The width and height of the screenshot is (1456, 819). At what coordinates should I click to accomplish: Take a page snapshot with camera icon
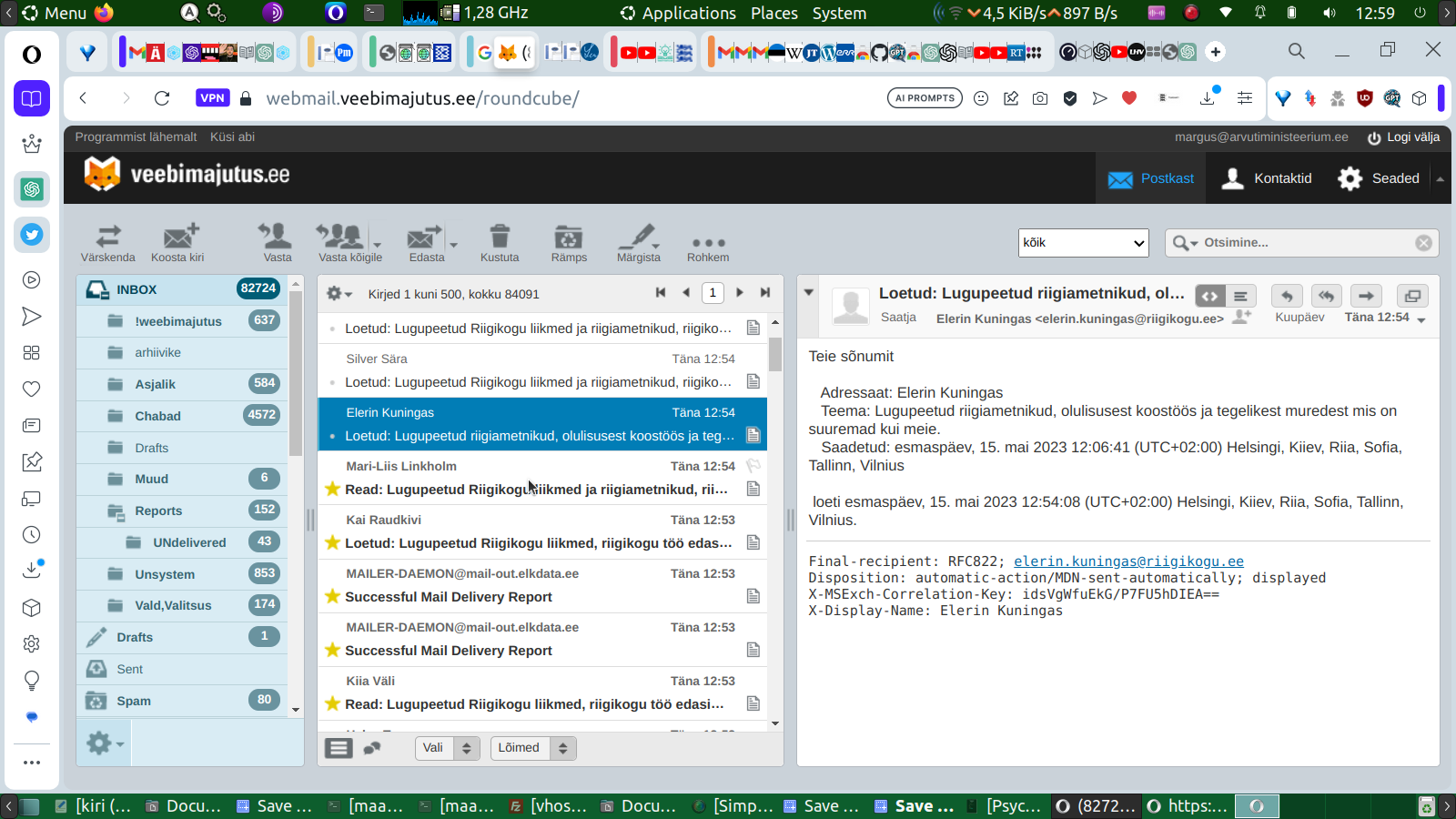click(1040, 98)
